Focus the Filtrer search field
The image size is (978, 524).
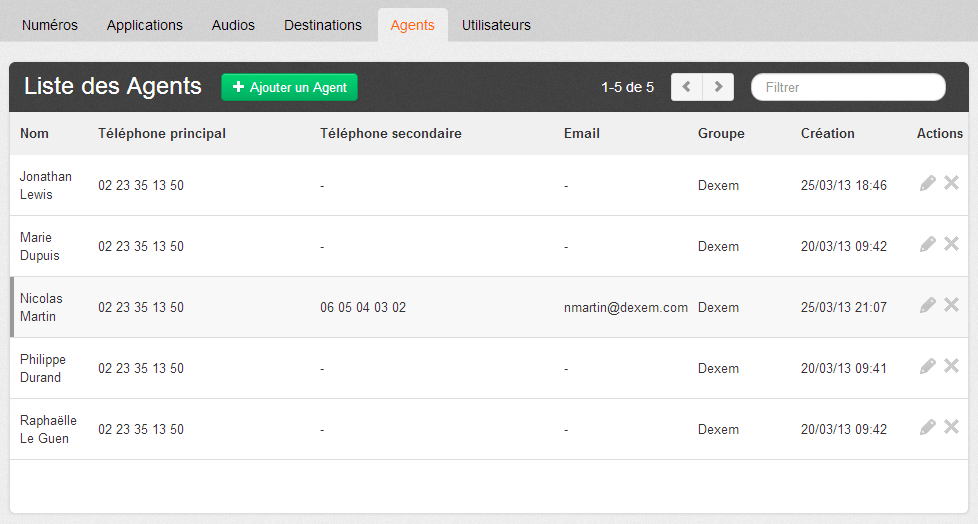click(x=848, y=87)
